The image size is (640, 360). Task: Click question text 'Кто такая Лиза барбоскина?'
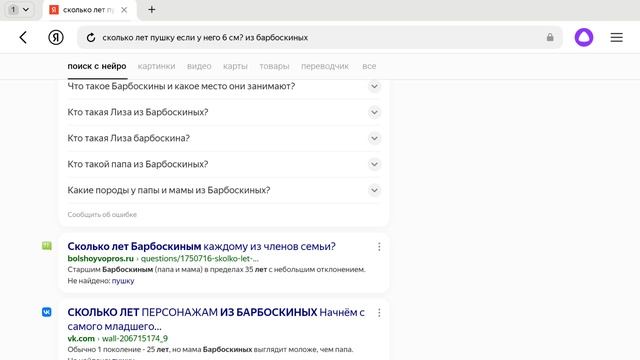(129, 138)
